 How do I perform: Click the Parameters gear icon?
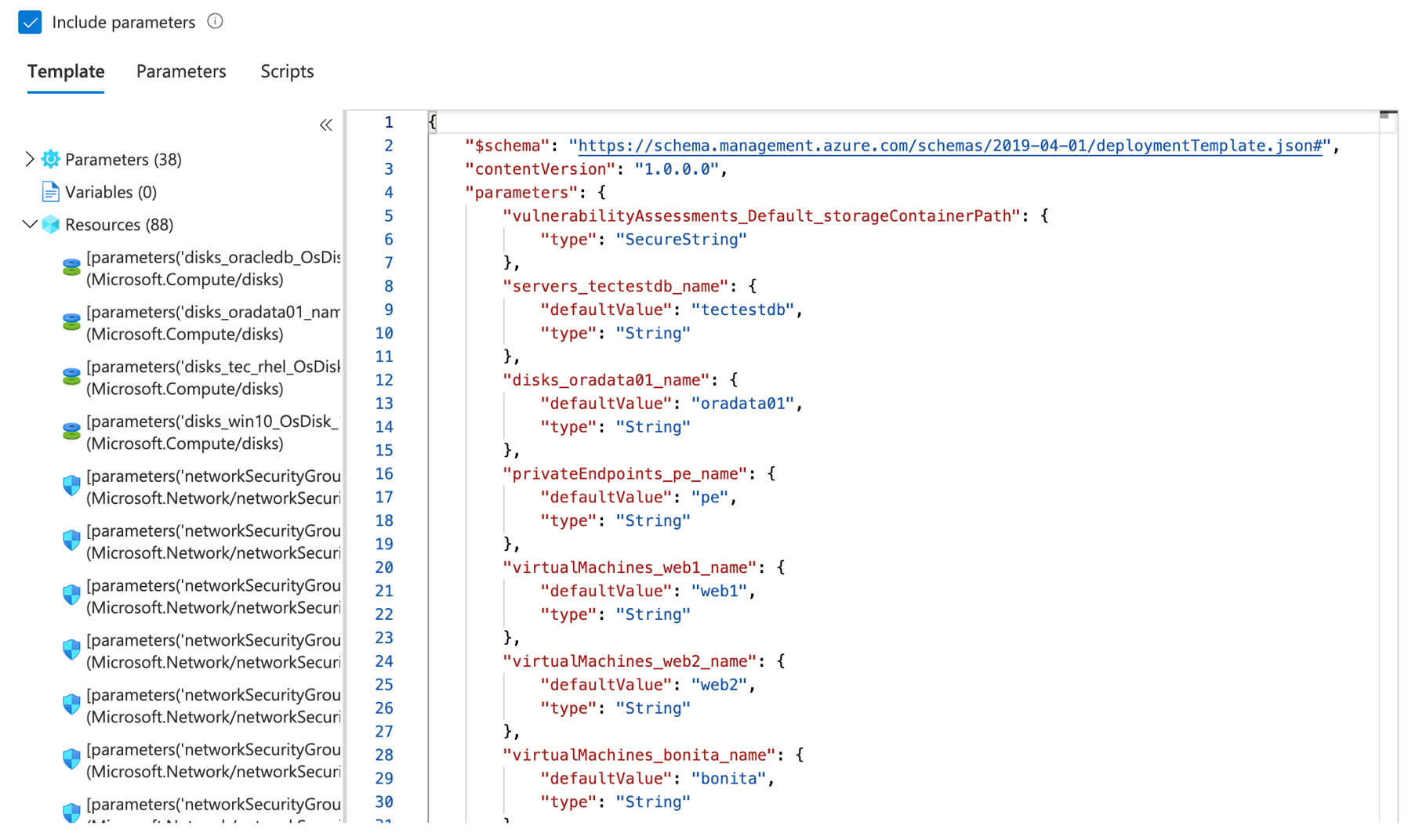[x=51, y=159]
